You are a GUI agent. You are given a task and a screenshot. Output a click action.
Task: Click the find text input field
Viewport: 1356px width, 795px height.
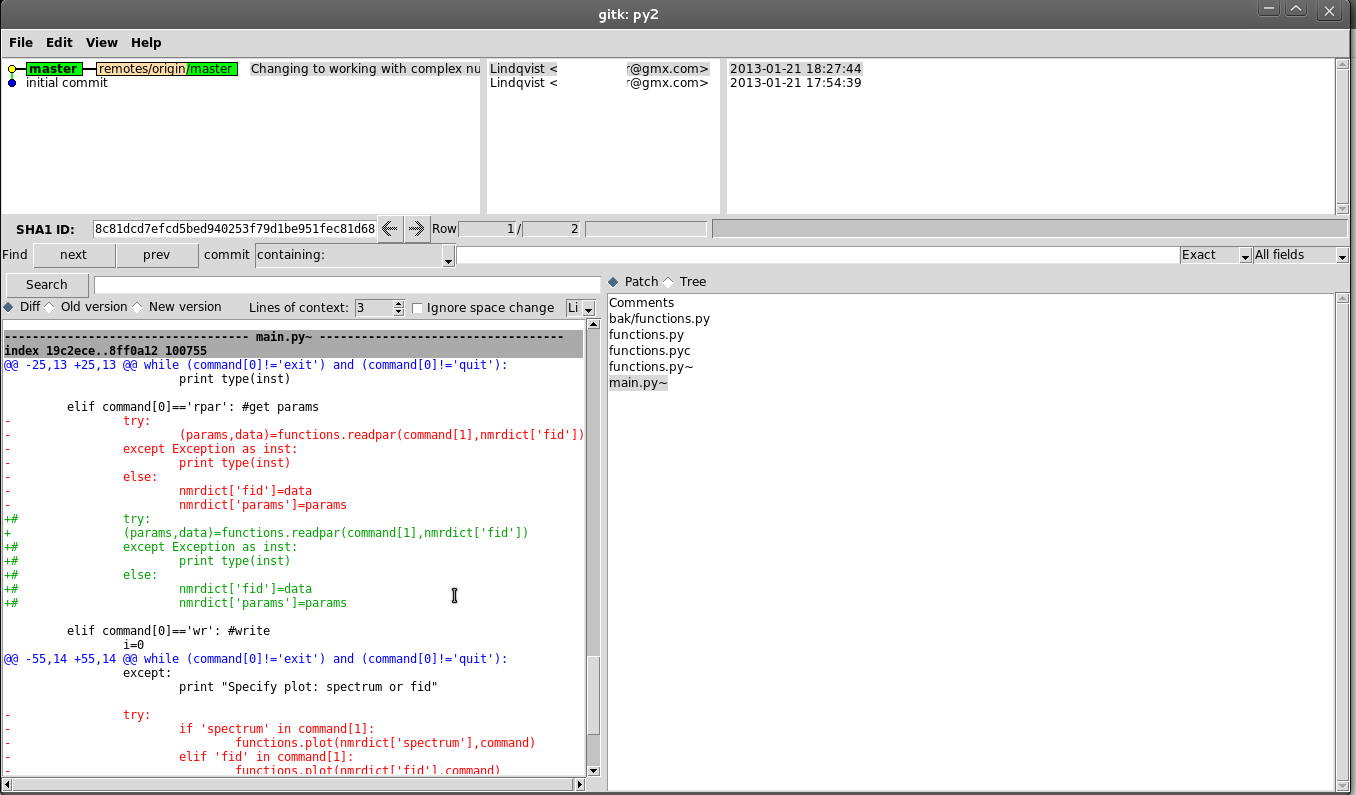818,255
